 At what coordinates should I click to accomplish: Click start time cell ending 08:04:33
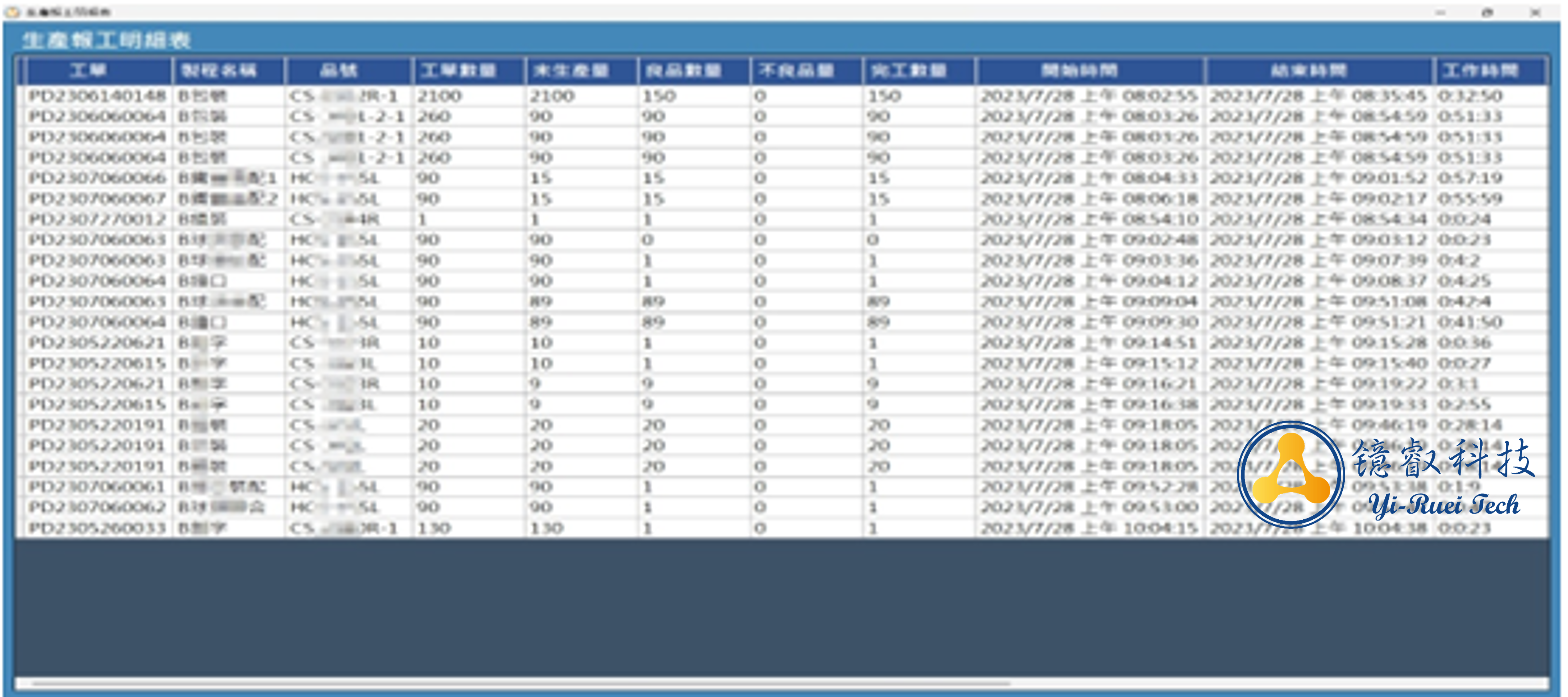(1090, 178)
